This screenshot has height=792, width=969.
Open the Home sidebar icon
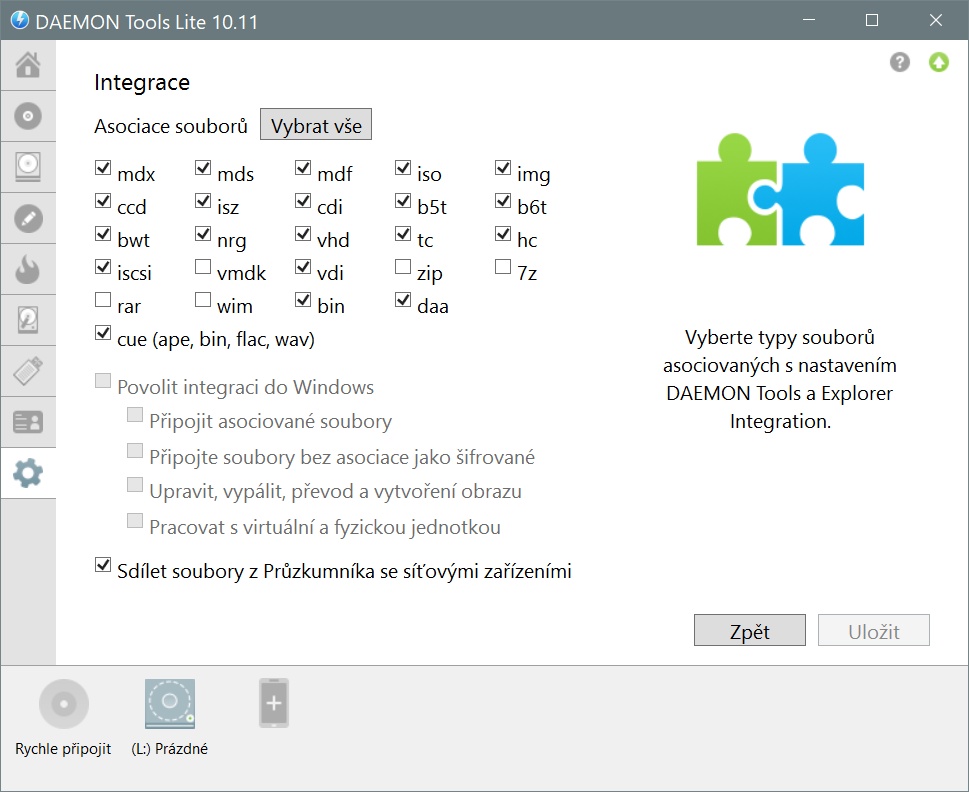28,65
